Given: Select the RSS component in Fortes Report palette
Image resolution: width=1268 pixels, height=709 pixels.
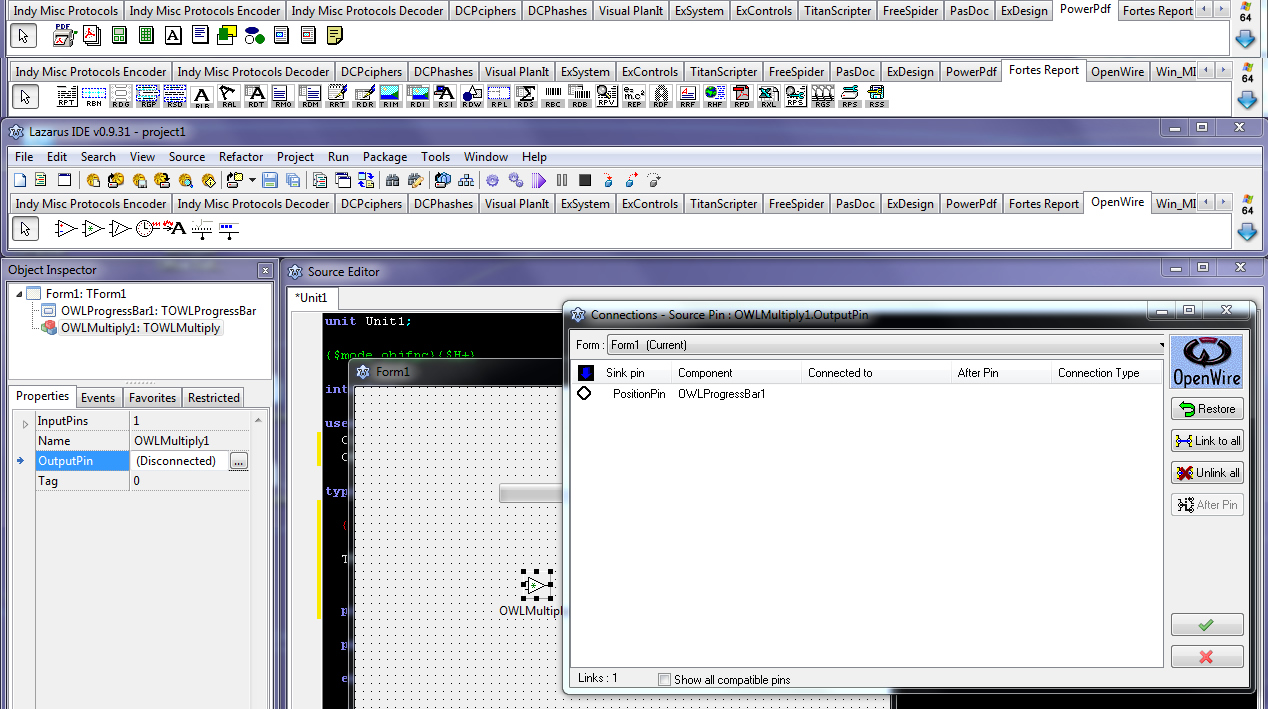Looking at the screenshot, I should pos(877,97).
